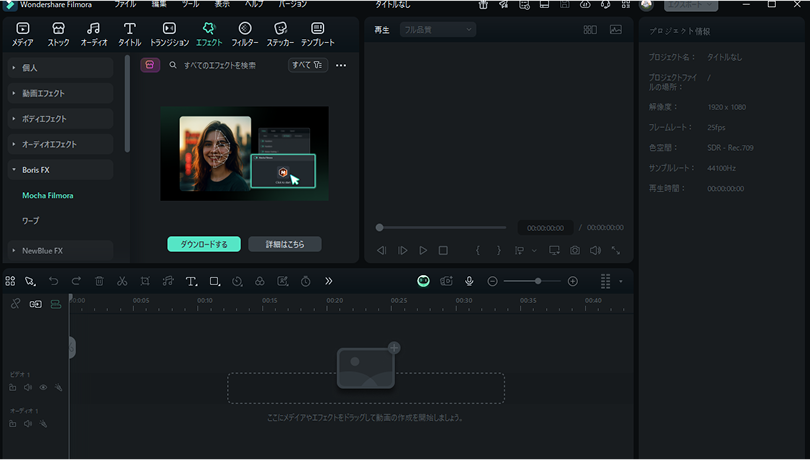Open the テンプレート (Templates) tab
This screenshot has height=460, width=810.
click(318, 34)
